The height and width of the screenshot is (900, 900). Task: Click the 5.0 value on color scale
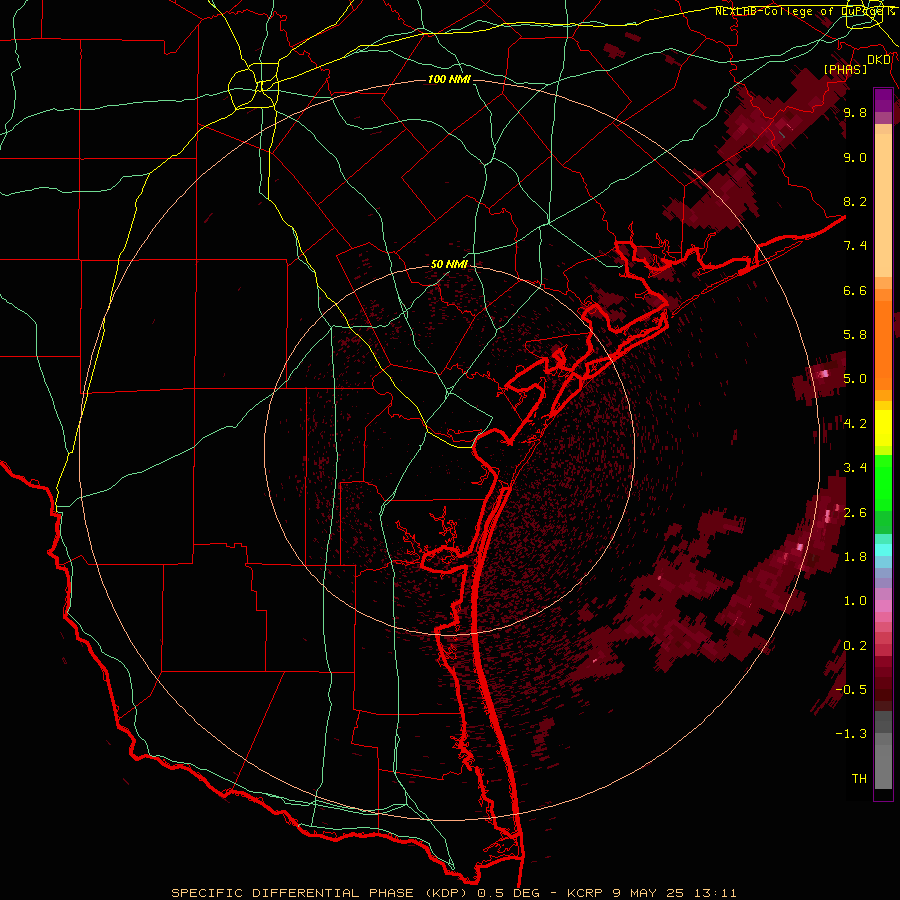tap(855, 379)
